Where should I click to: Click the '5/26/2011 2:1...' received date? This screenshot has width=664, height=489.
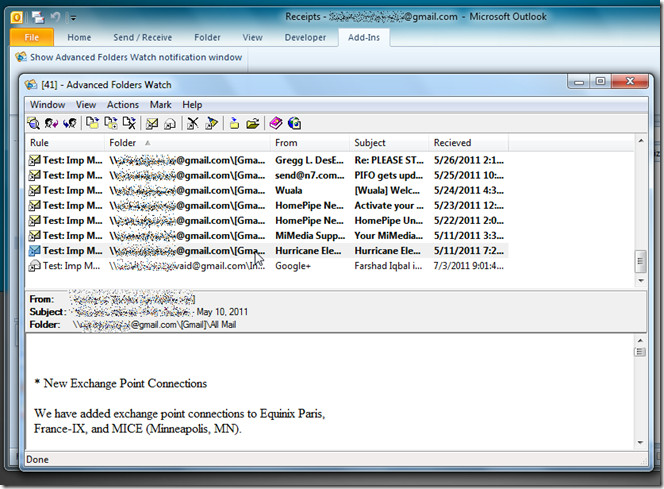pos(469,160)
